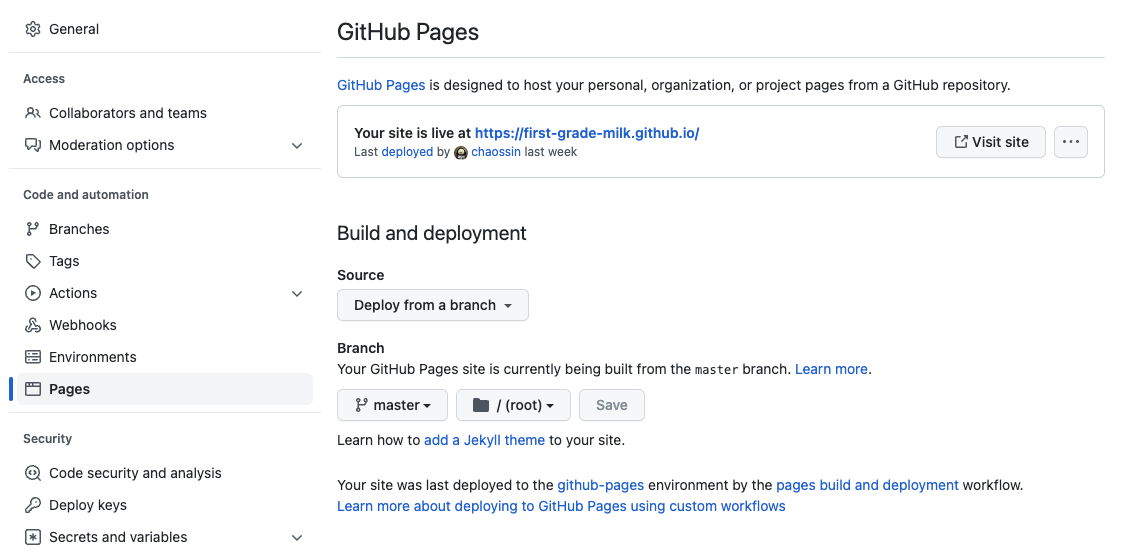Click the Actions play icon
Screen dimensions: 1121x554
point(32,293)
